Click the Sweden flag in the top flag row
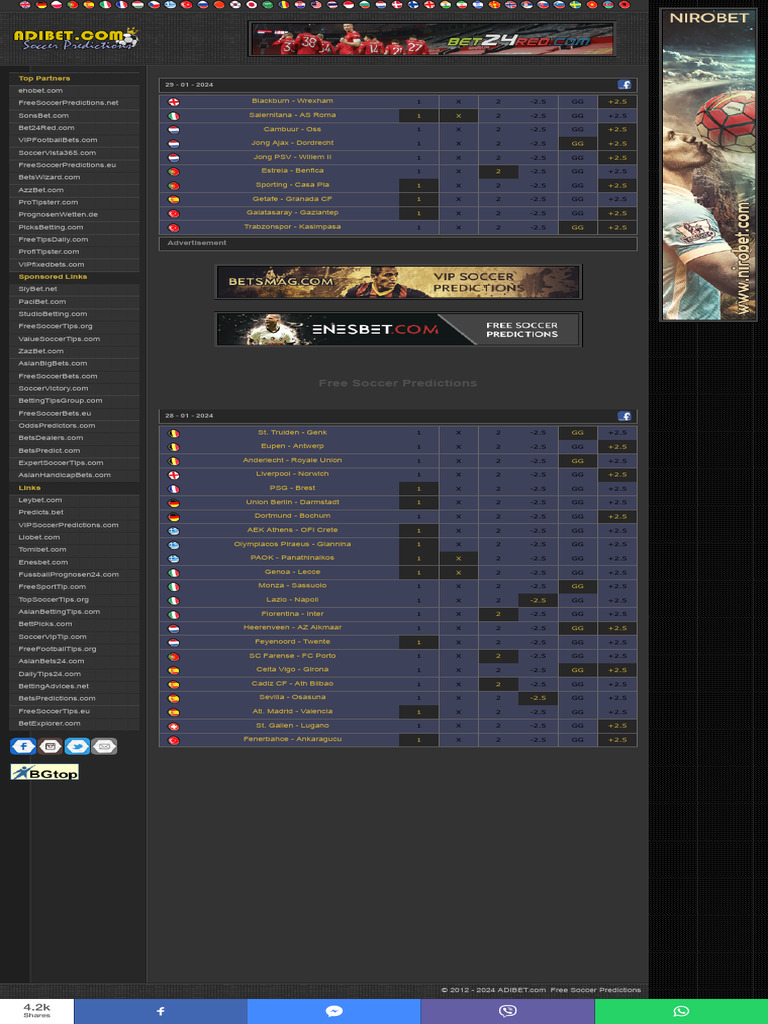 [575, 5]
